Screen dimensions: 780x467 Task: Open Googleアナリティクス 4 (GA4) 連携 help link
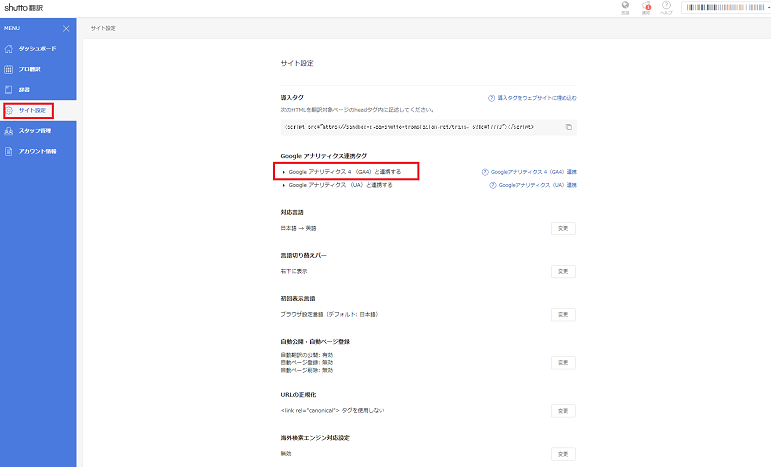tap(534, 172)
